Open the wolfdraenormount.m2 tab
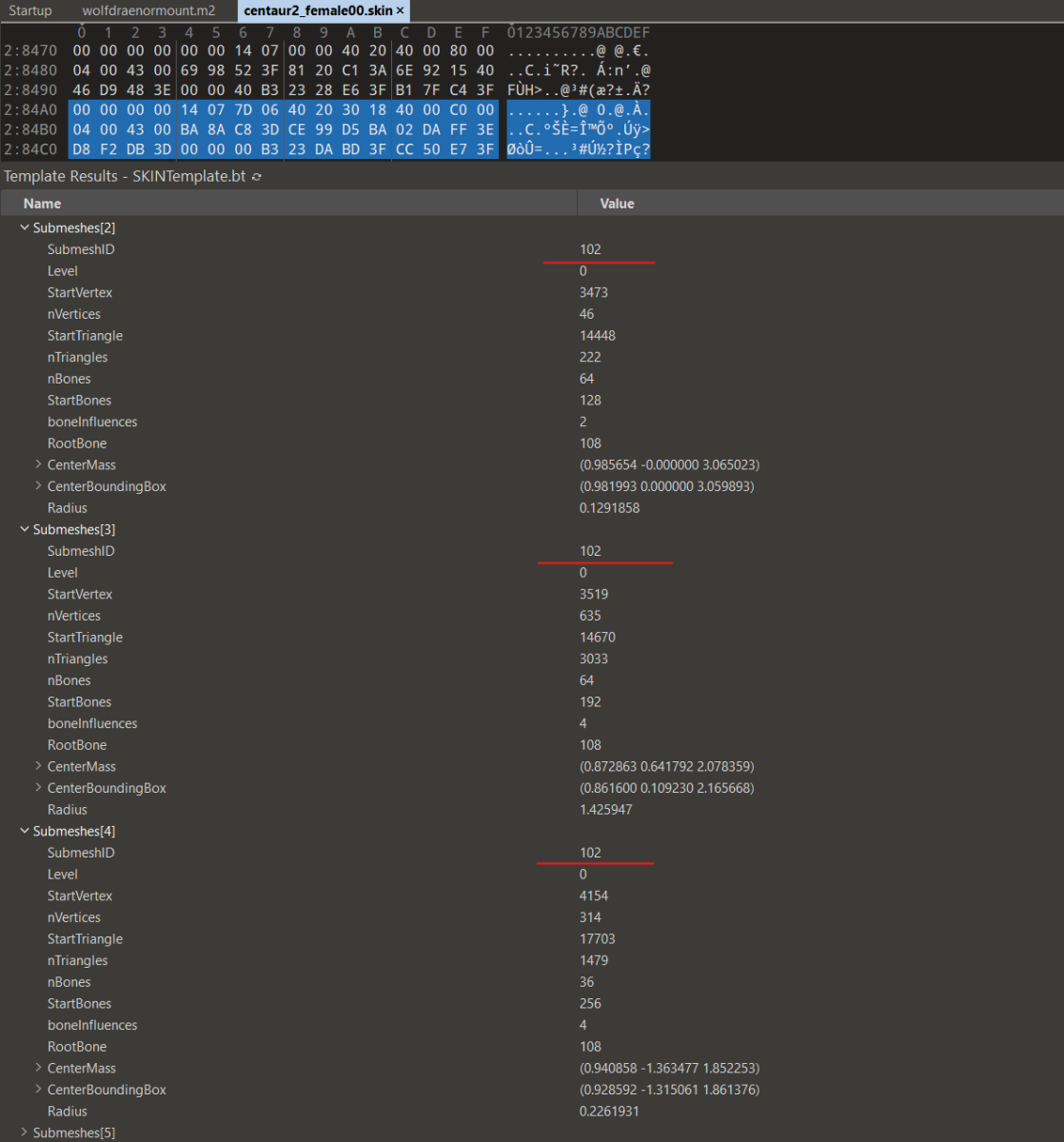 point(148,10)
